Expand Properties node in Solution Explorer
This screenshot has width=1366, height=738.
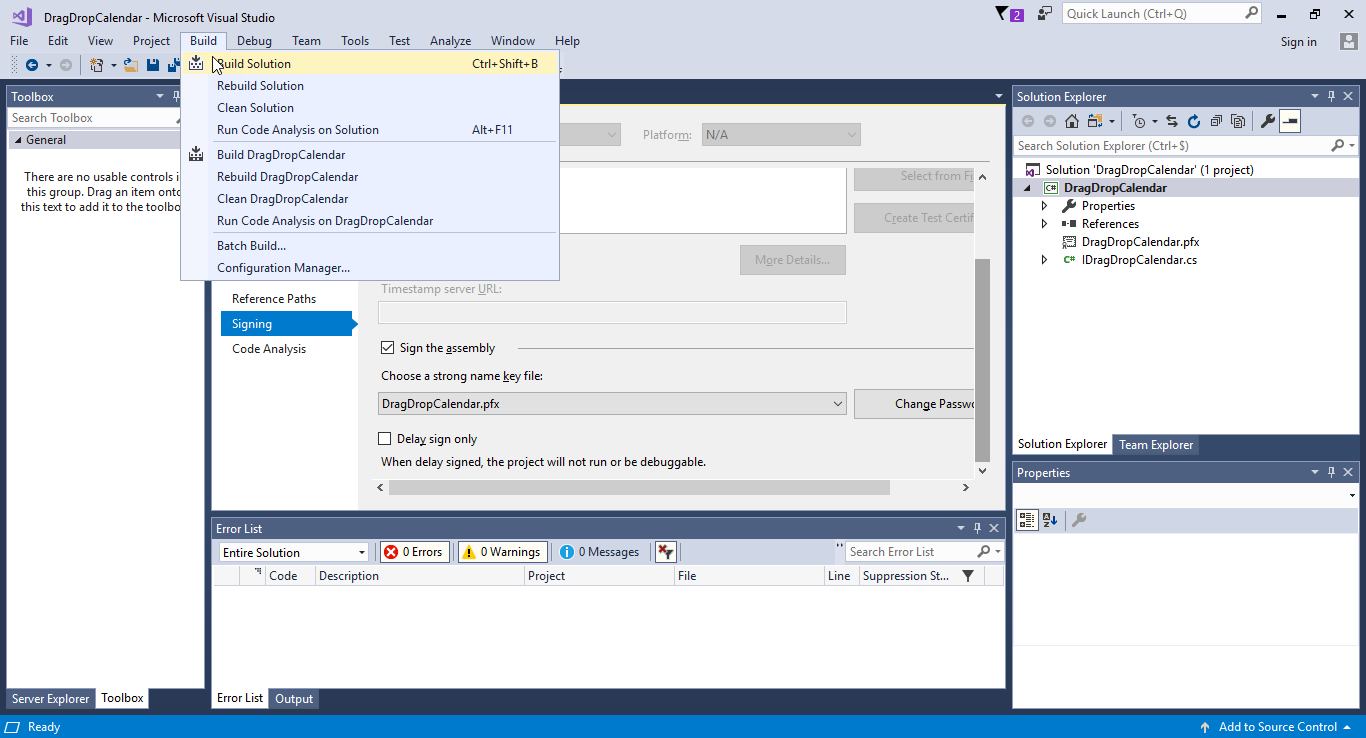coord(1045,206)
